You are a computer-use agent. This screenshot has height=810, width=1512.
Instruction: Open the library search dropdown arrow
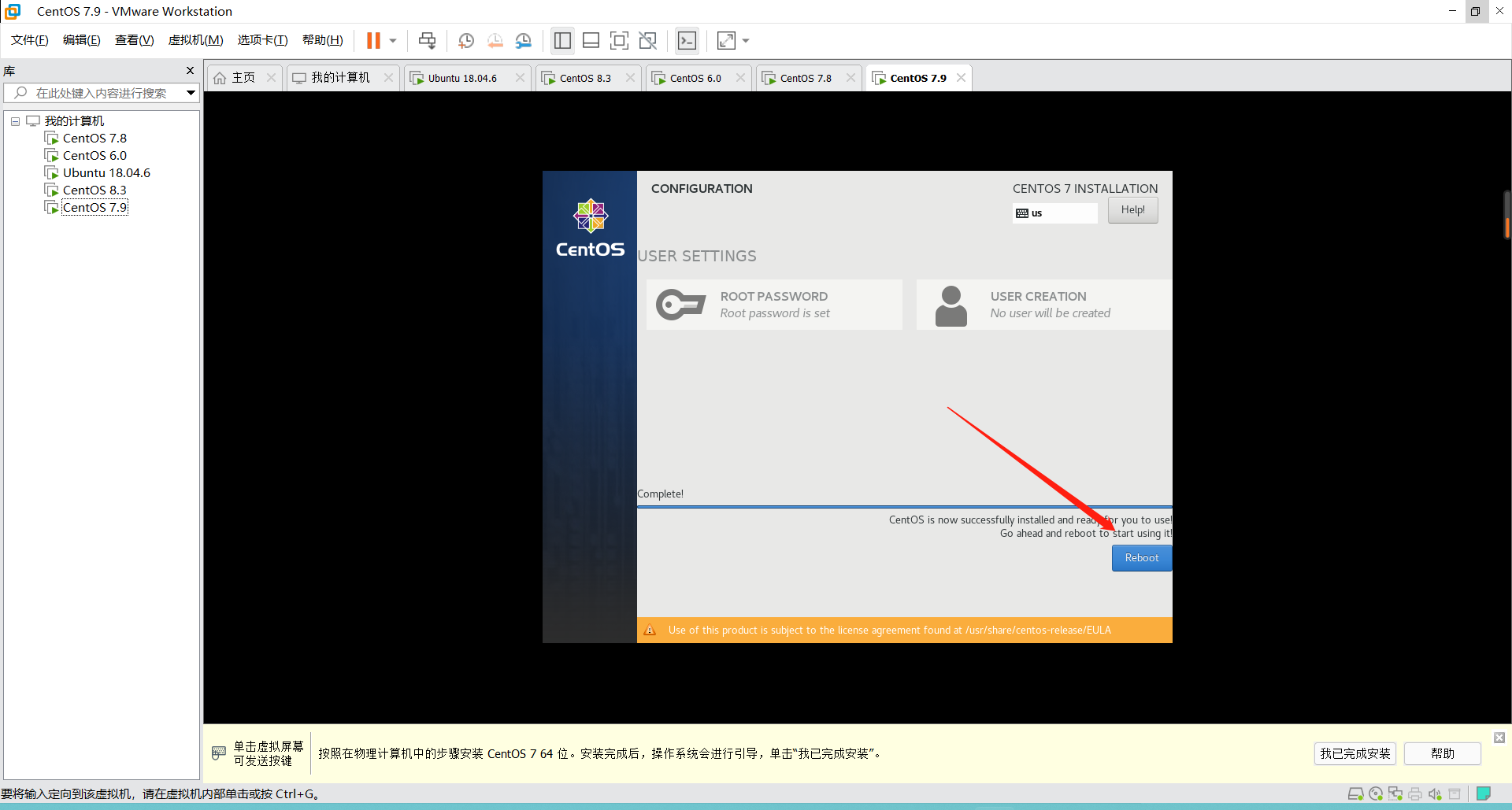coord(191,93)
